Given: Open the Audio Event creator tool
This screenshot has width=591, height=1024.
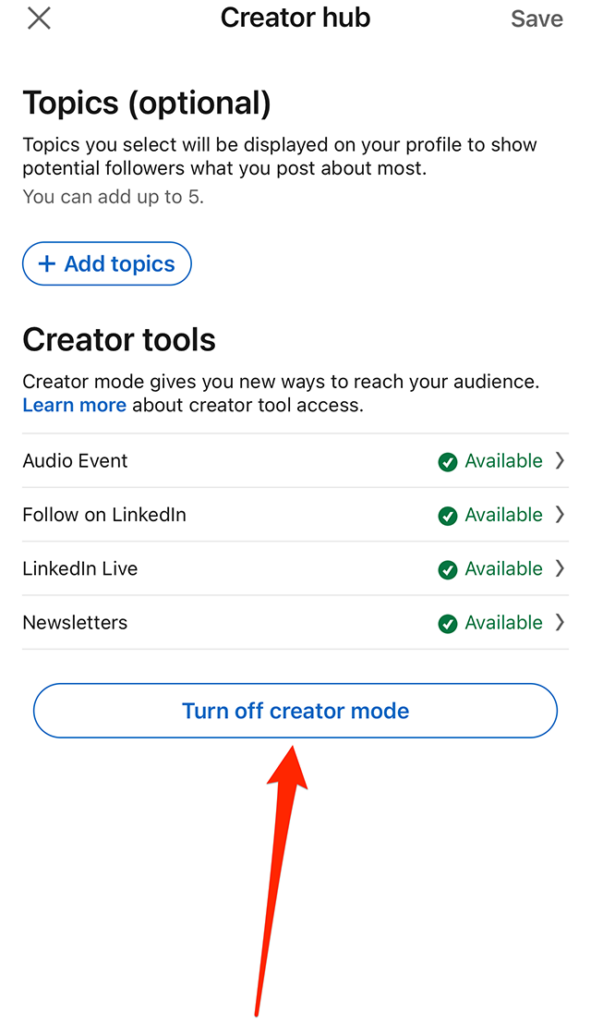Looking at the screenshot, I should [74, 462].
